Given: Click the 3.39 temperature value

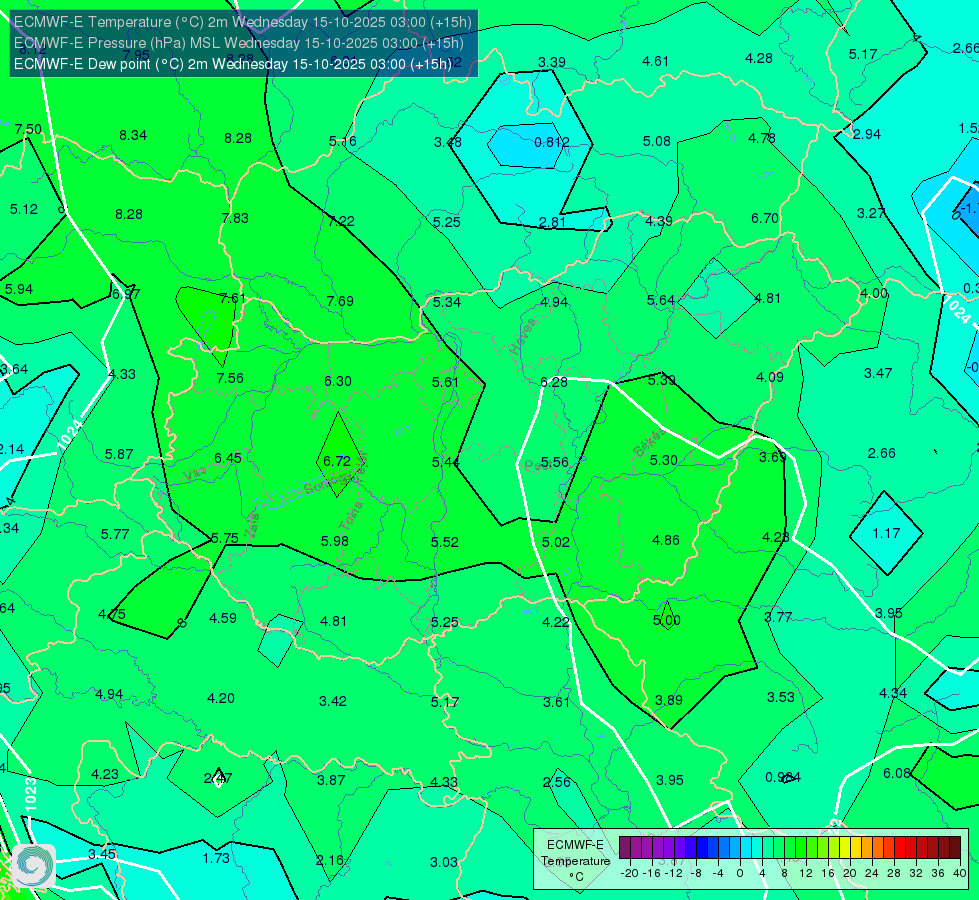Looking at the screenshot, I should (552, 62).
